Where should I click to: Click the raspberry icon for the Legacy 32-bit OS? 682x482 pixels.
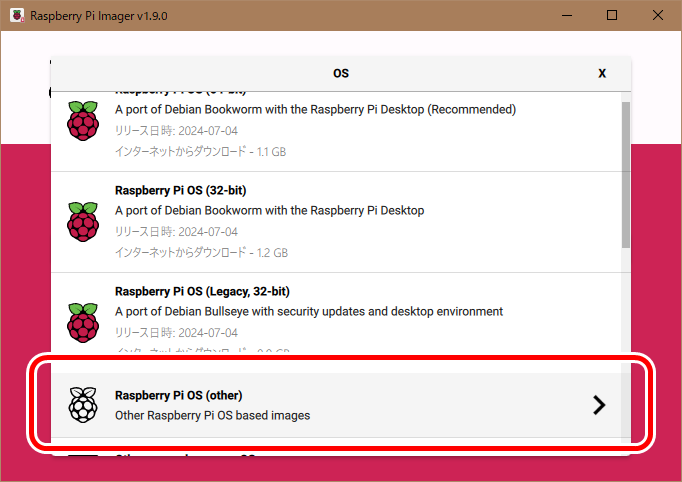[x=83, y=321]
